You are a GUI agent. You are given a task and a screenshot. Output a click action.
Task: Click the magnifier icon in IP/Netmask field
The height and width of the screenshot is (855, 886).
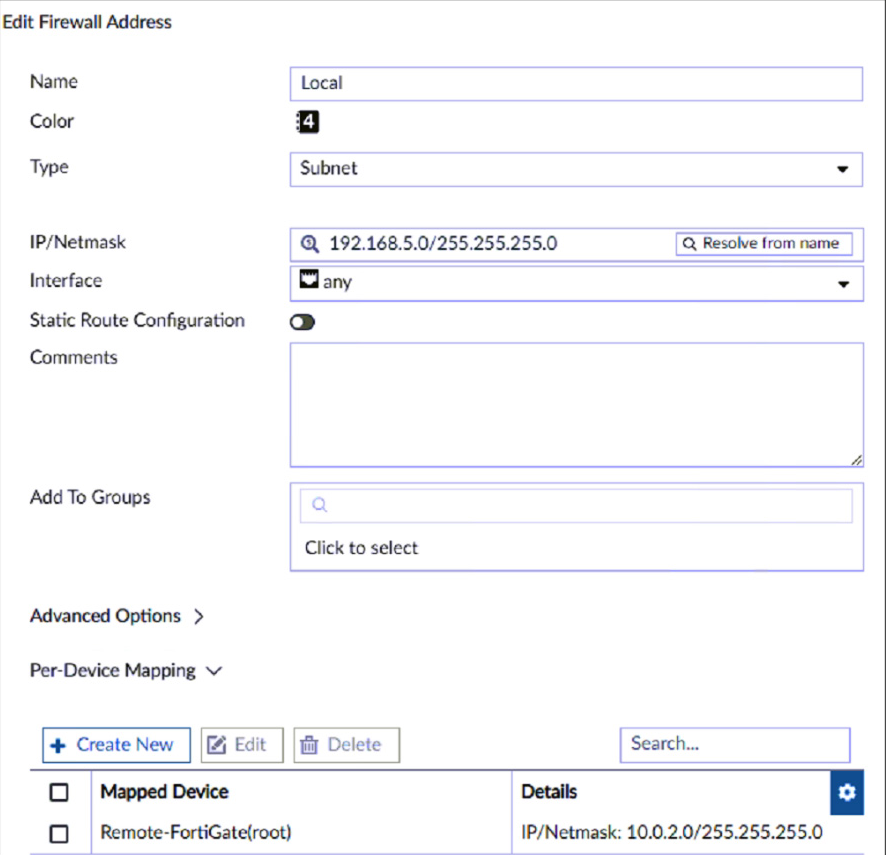309,243
